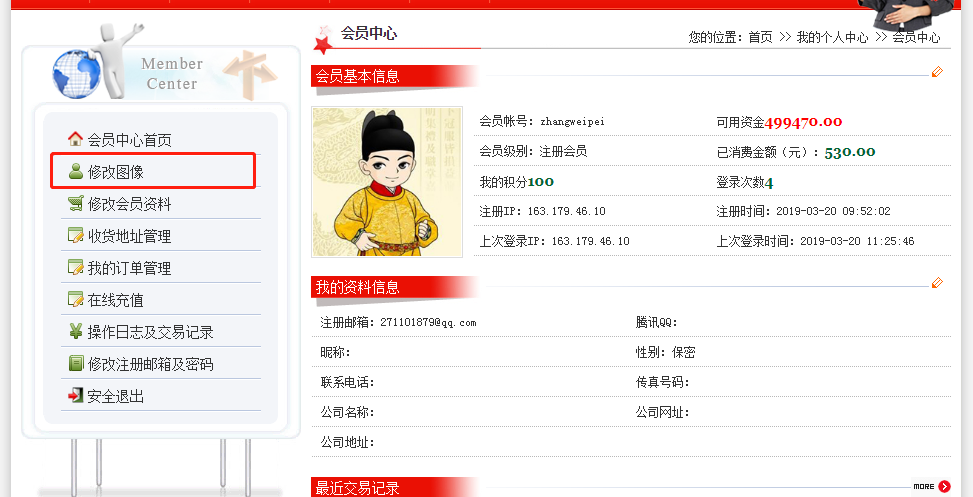The width and height of the screenshot is (973, 497).
Task: Click the Member Center globe logo
Action: (x=76, y=74)
